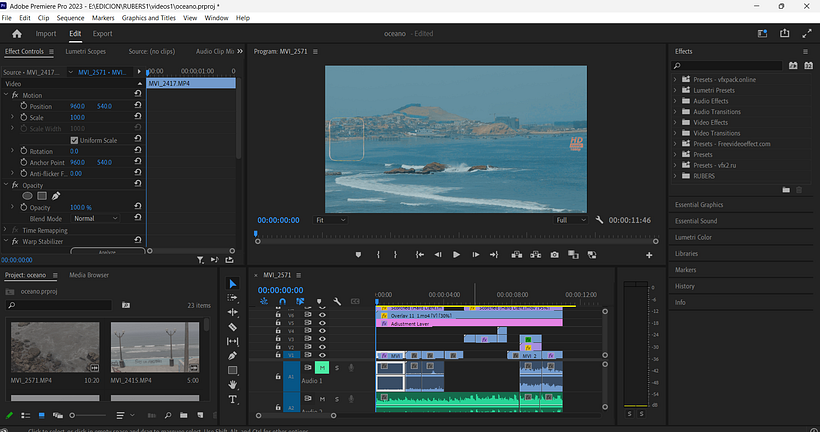
Task: Open the Blend Mode dropdown
Action: click(95, 218)
